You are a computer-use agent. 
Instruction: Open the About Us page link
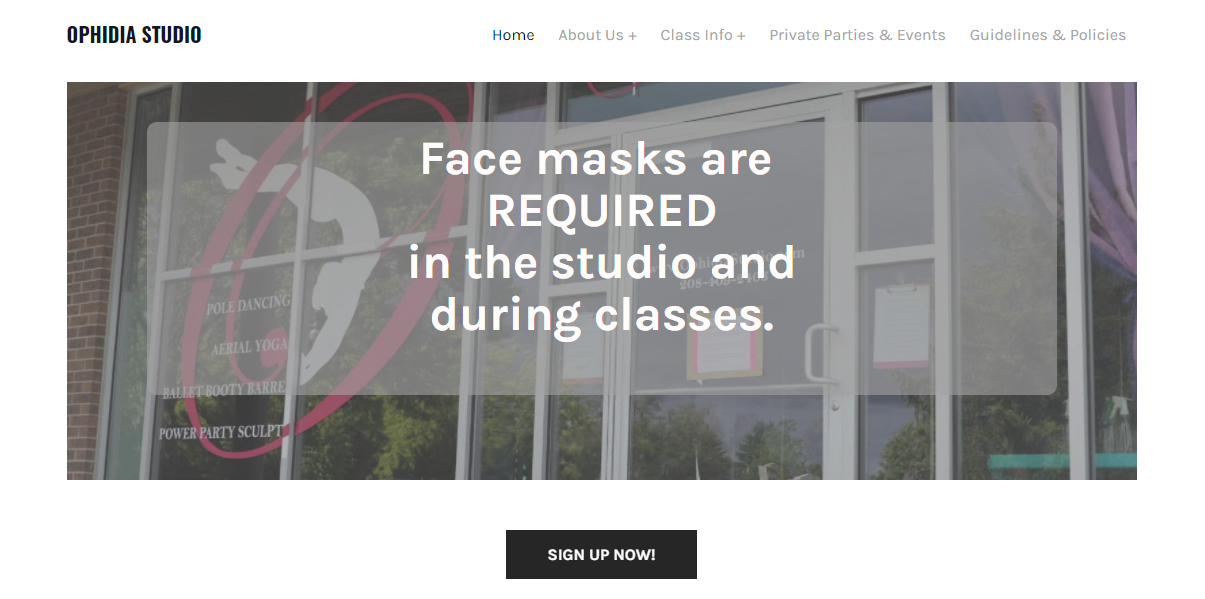(591, 35)
